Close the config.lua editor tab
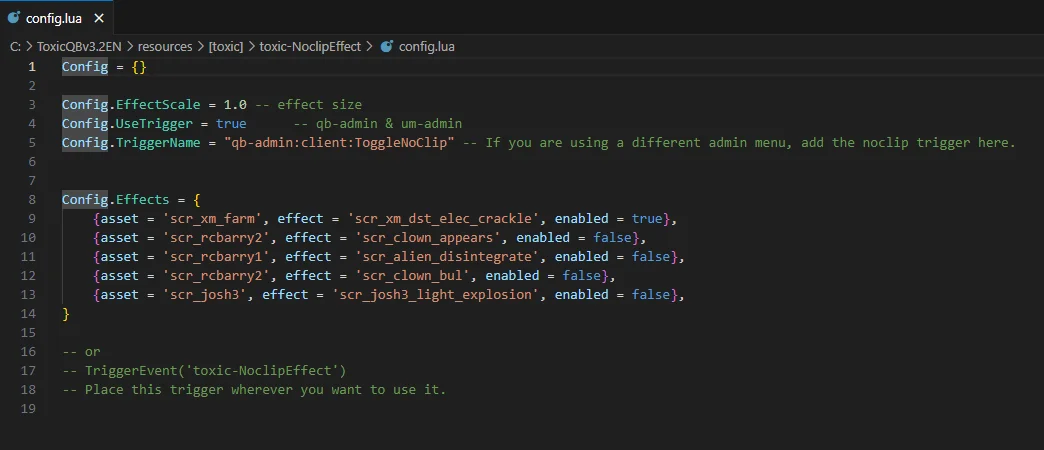The image size is (1044, 450). click(x=98, y=17)
